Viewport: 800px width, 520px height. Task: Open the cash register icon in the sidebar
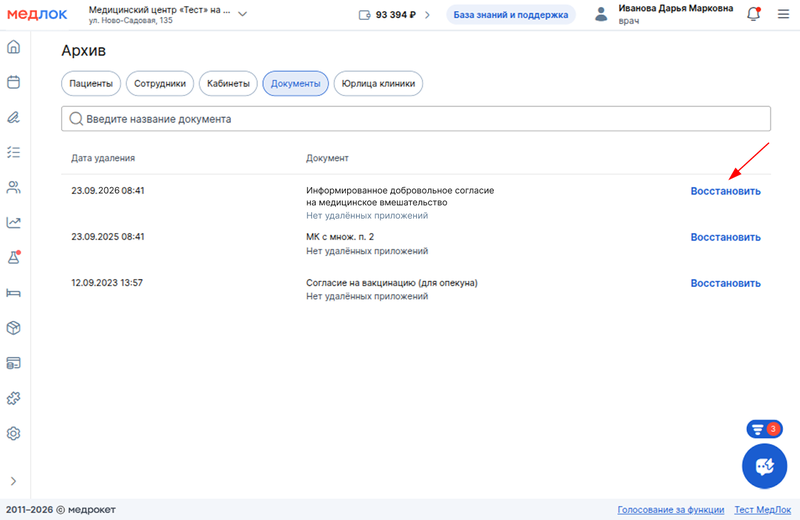coord(14,363)
